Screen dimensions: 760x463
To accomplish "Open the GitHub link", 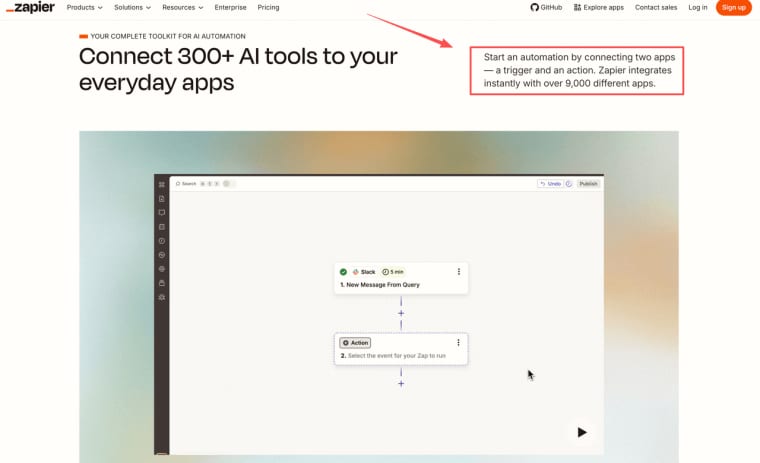I will click(x=546, y=7).
